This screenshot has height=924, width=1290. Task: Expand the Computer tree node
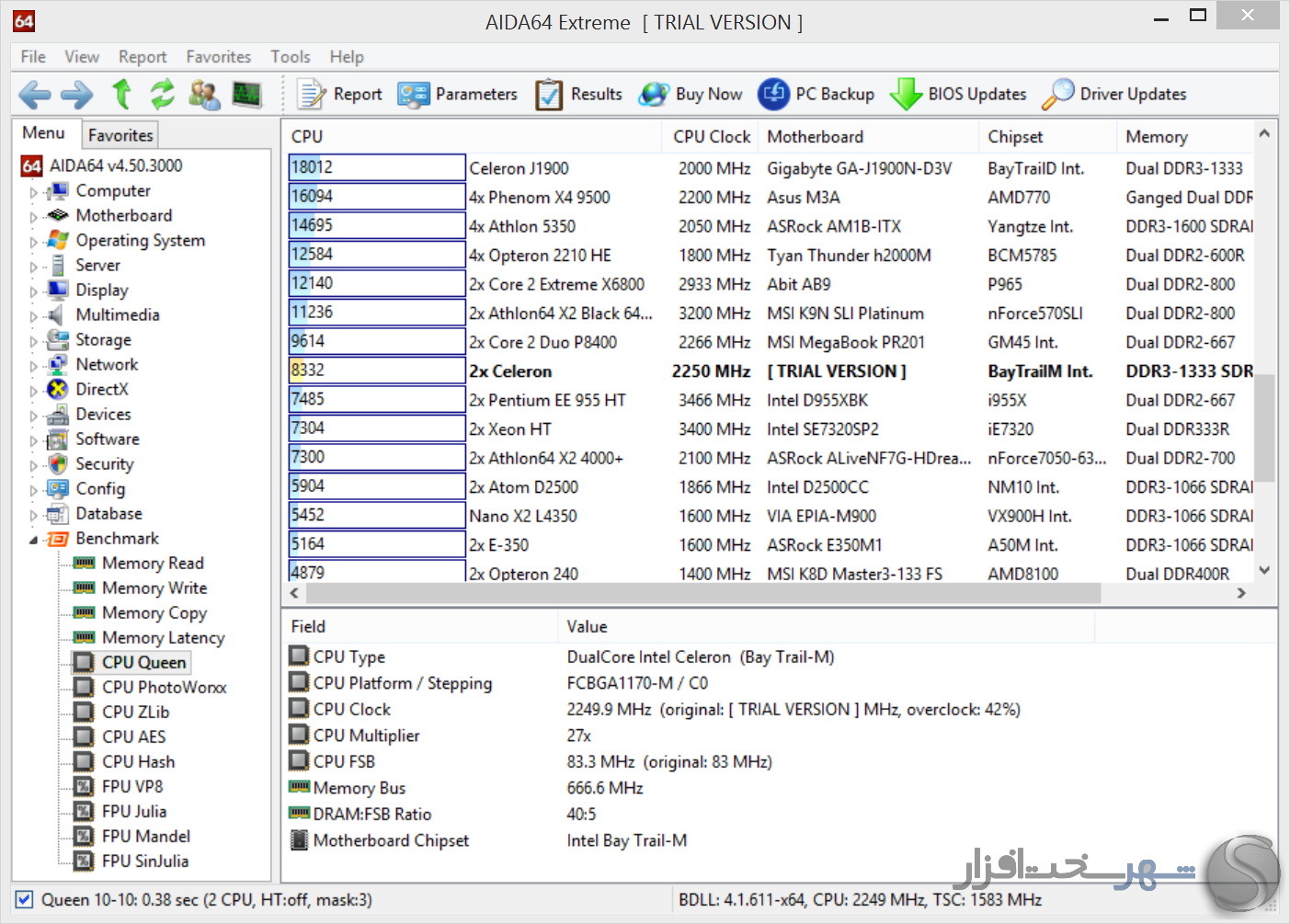pos(34,192)
